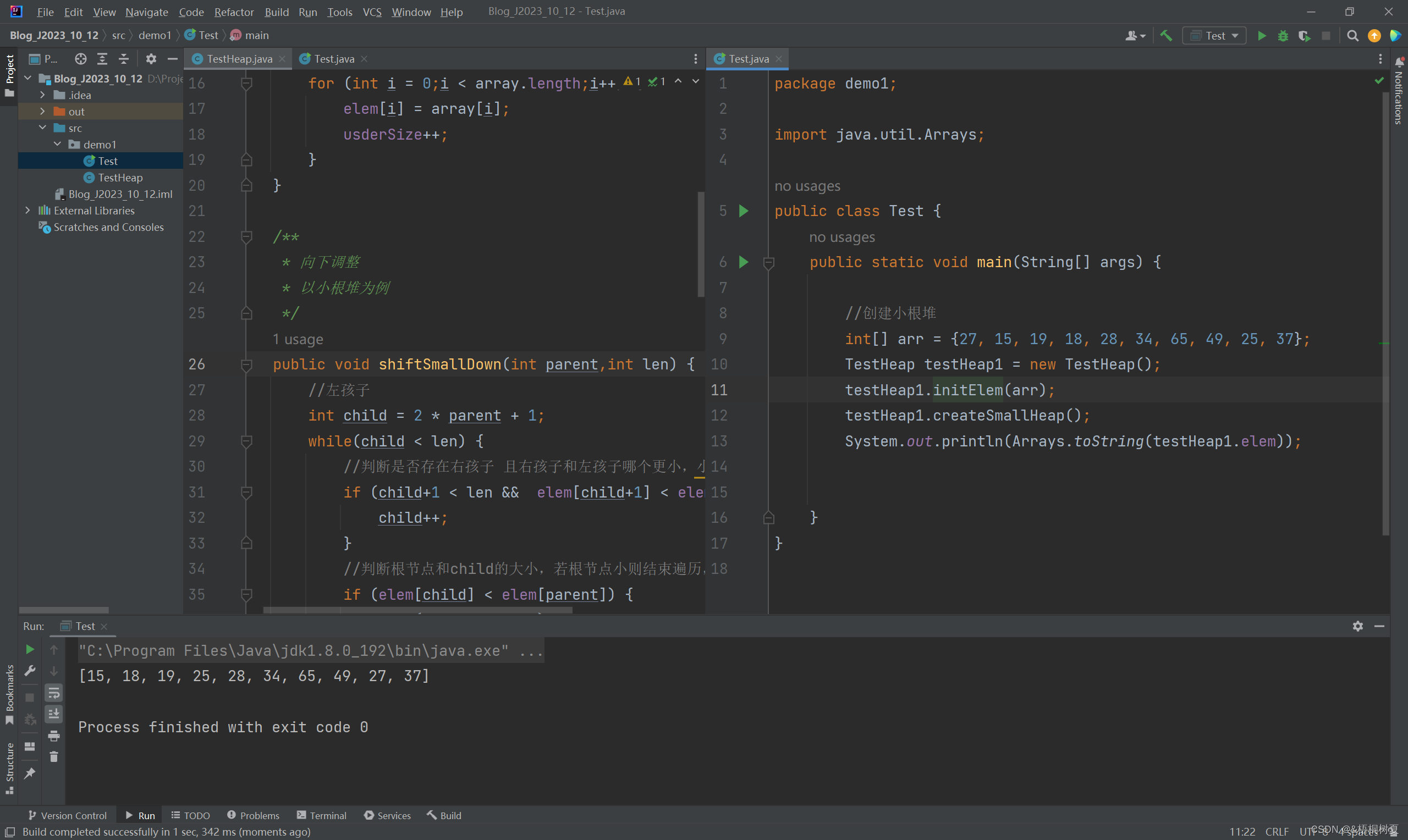The height and width of the screenshot is (840, 1408).
Task: Run with coverage icon in toolbar
Action: (1305, 36)
